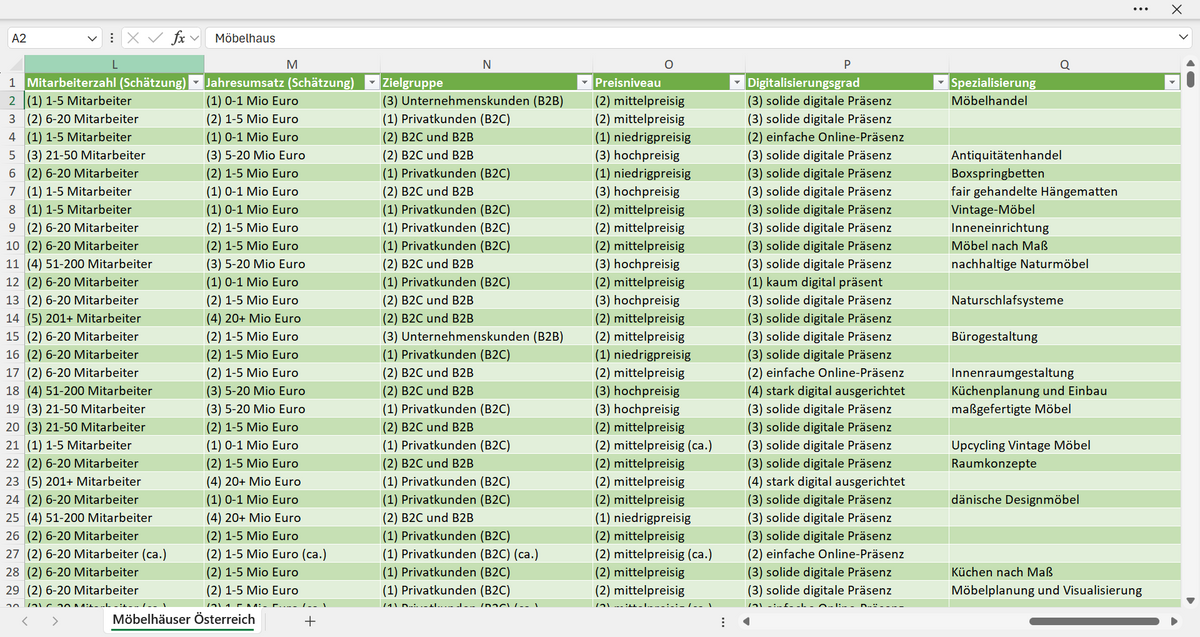This screenshot has height=637, width=1200.
Task: Open filter dropdown for Jahresumsatz column
Action: click(x=372, y=82)
